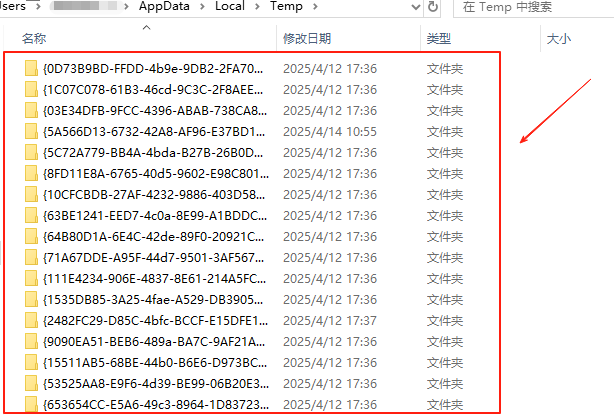Click the search box 在 Temp 中搜索

coord(533,7)
